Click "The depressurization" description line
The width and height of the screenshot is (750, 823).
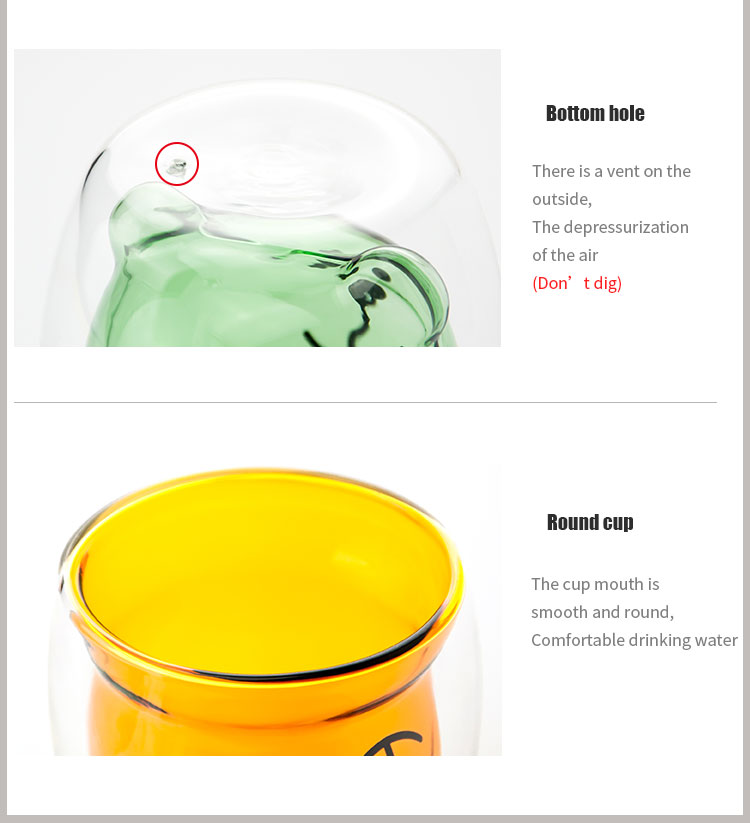tap(610, 227)
